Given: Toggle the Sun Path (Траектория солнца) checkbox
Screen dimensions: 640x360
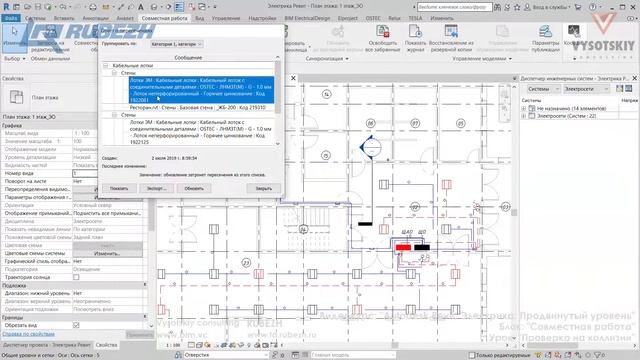Looking at the screenshot, I should [76, 277].
